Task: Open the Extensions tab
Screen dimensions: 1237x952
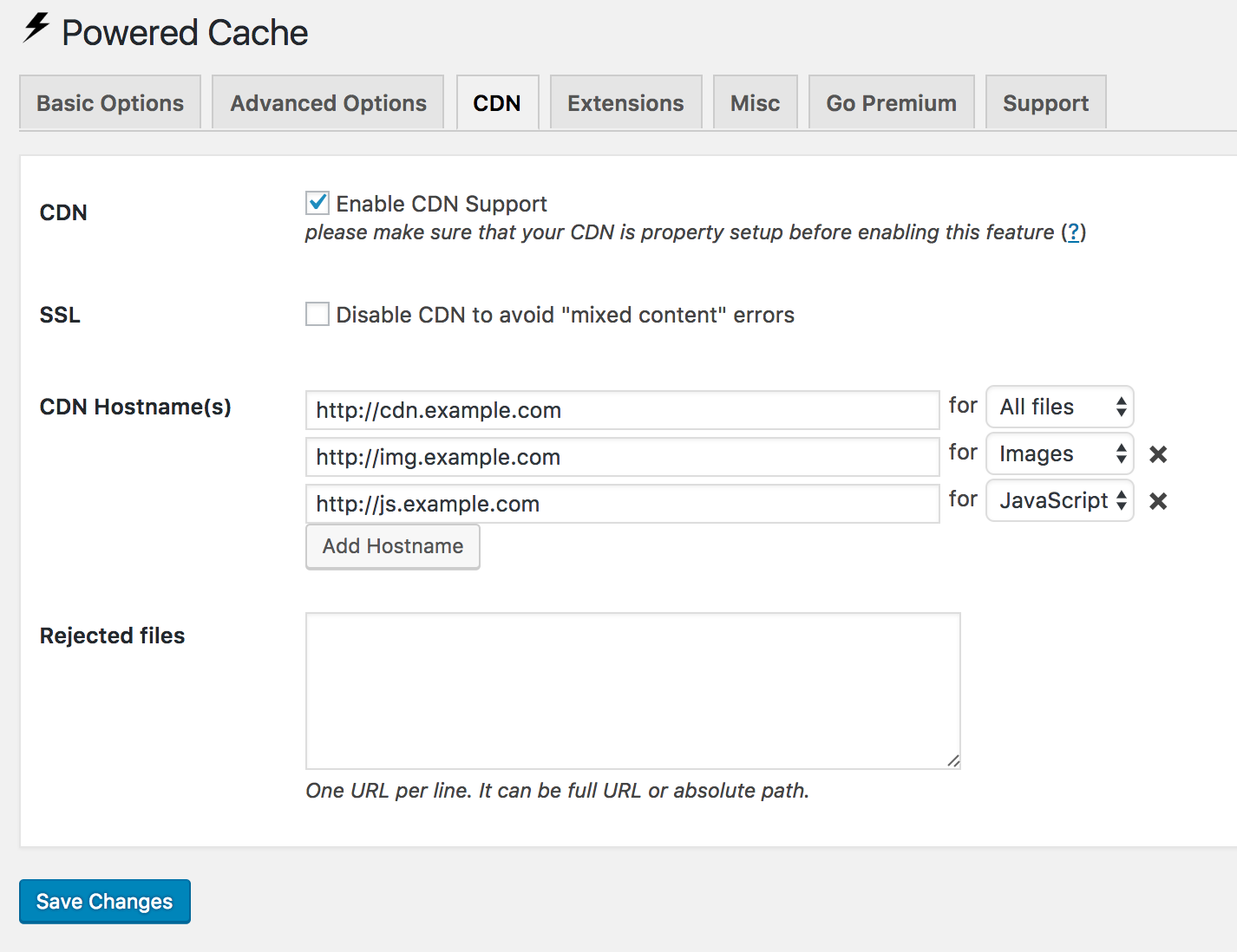Action: [625, 102]
